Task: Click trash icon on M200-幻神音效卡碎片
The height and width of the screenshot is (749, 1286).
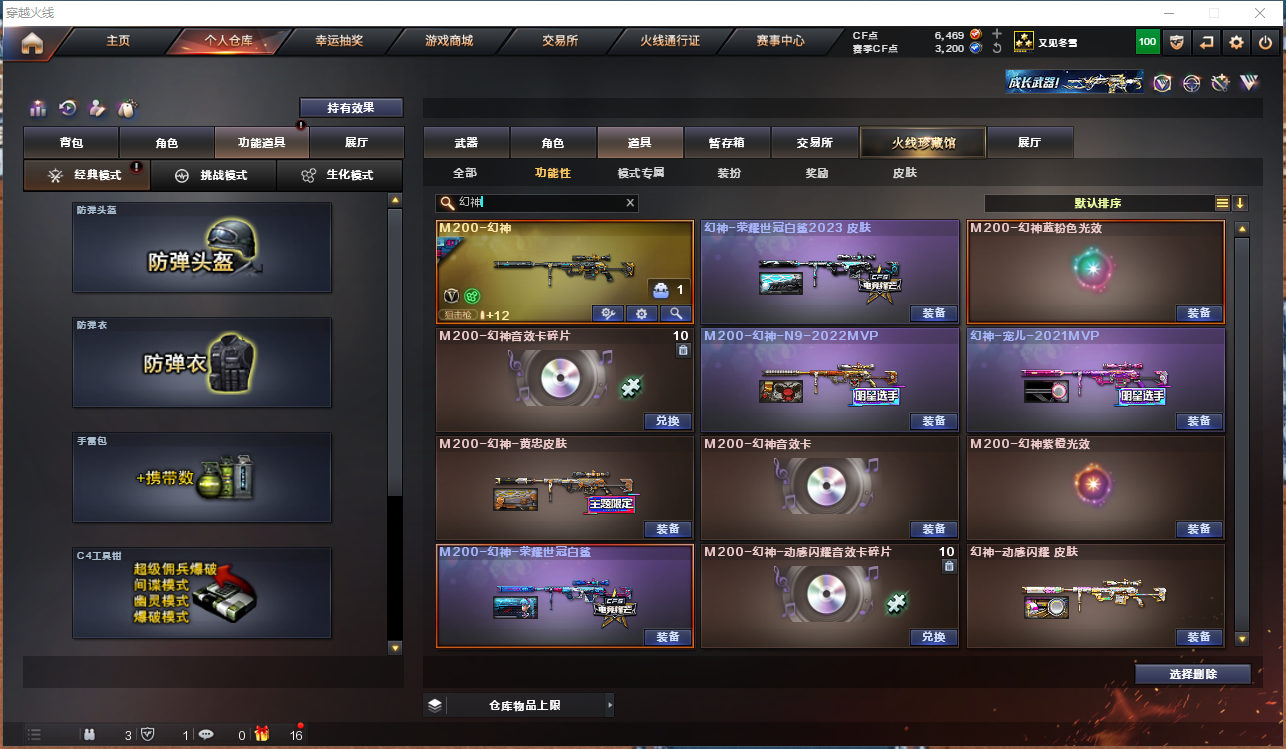Action: [683, 350]
